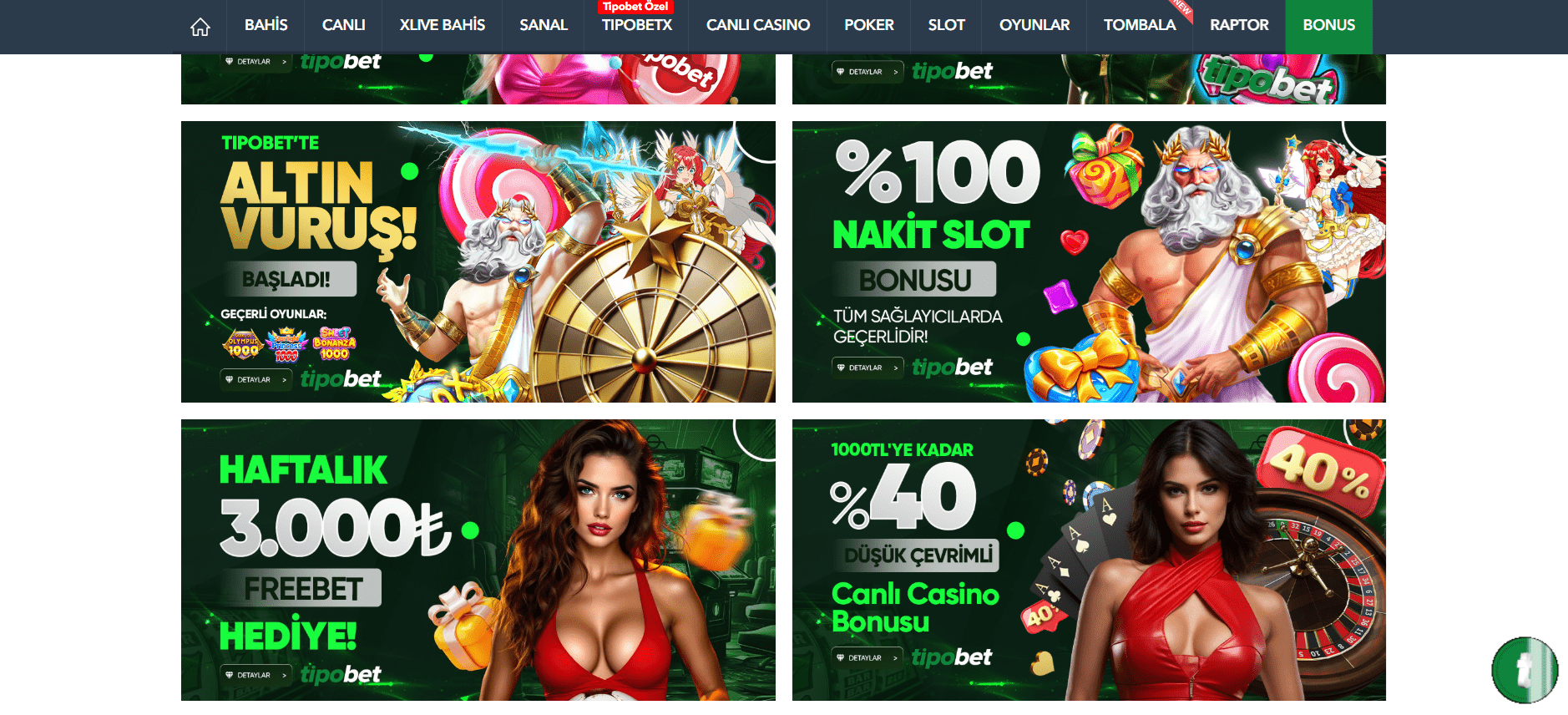Open the BAHİS menu item
Viewport: 1568px width, 715px height.
(x=266, y=25)
